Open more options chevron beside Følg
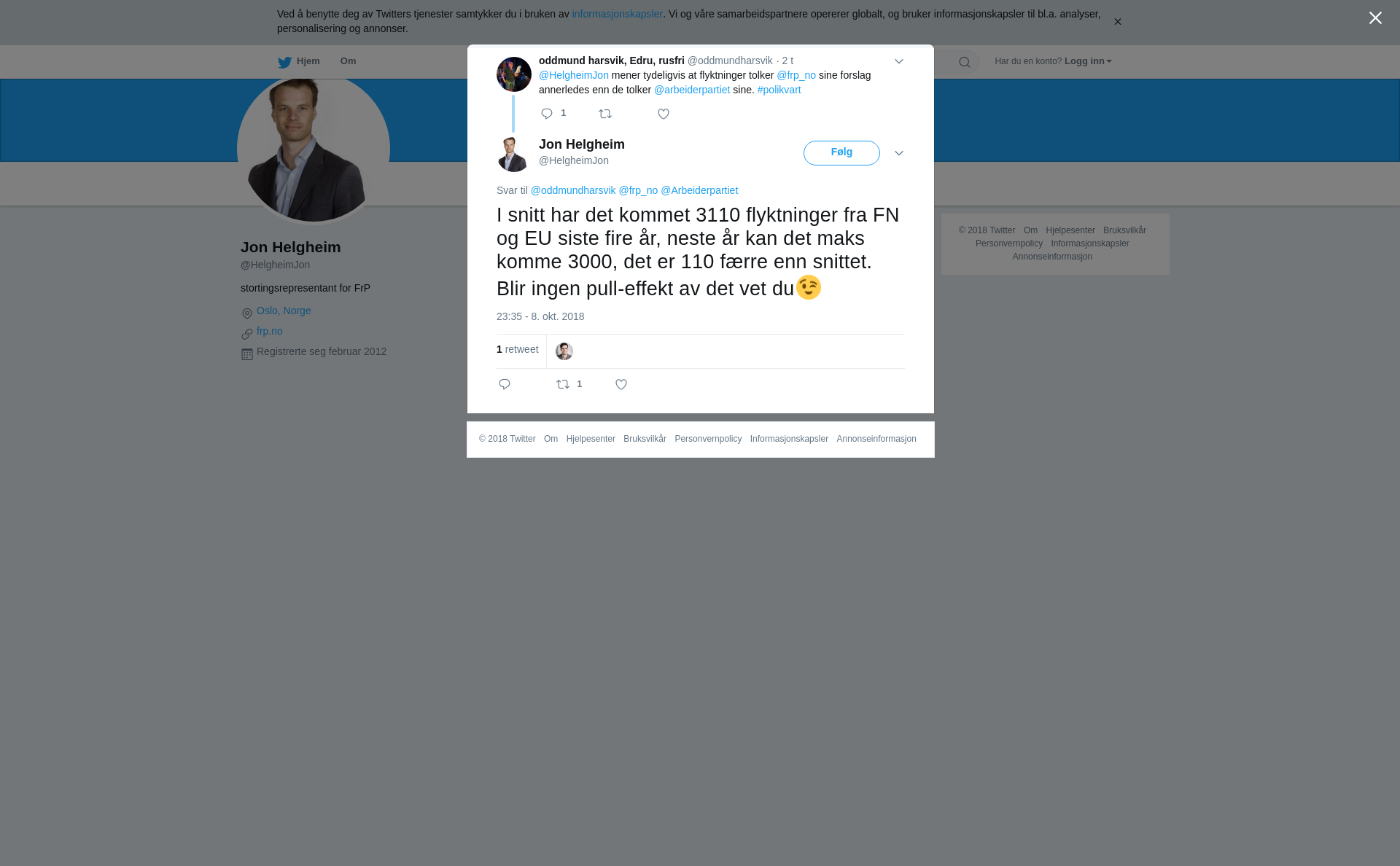Screen dimensions: 1400x866 [x=899, y=153]
